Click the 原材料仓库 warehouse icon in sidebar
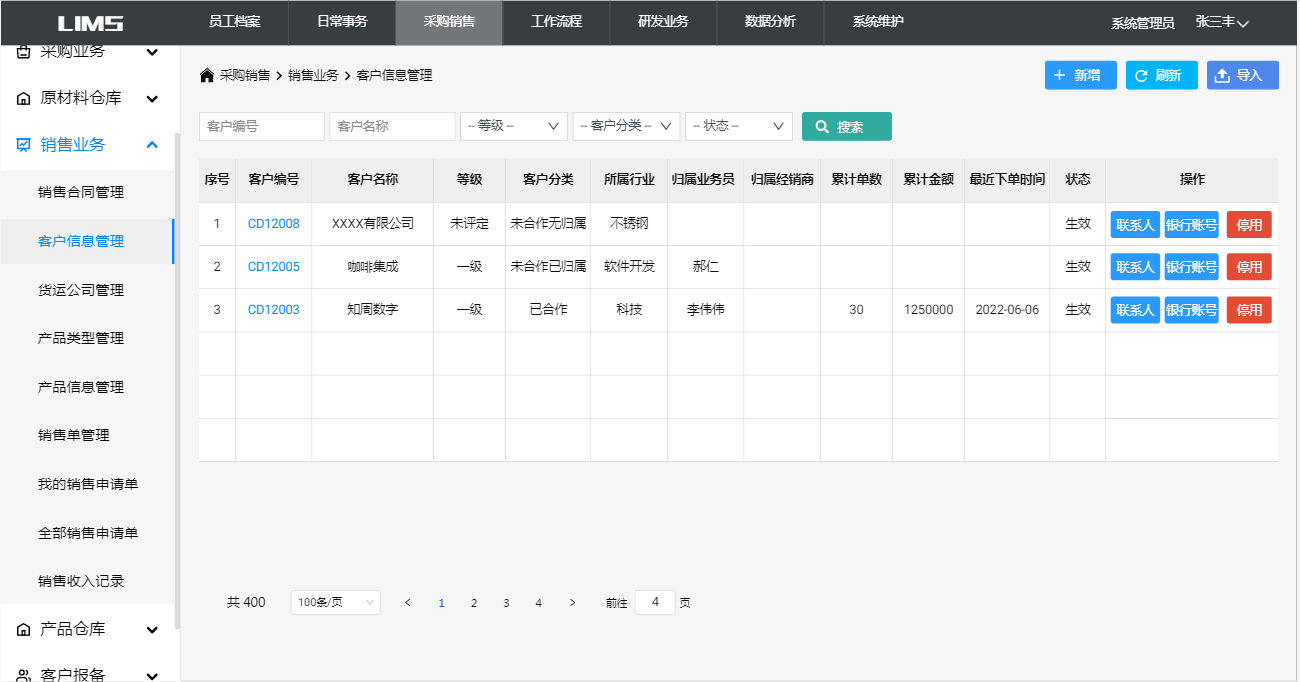The height and width of the screenshot is (682, 1300). (x=24, y=99)
